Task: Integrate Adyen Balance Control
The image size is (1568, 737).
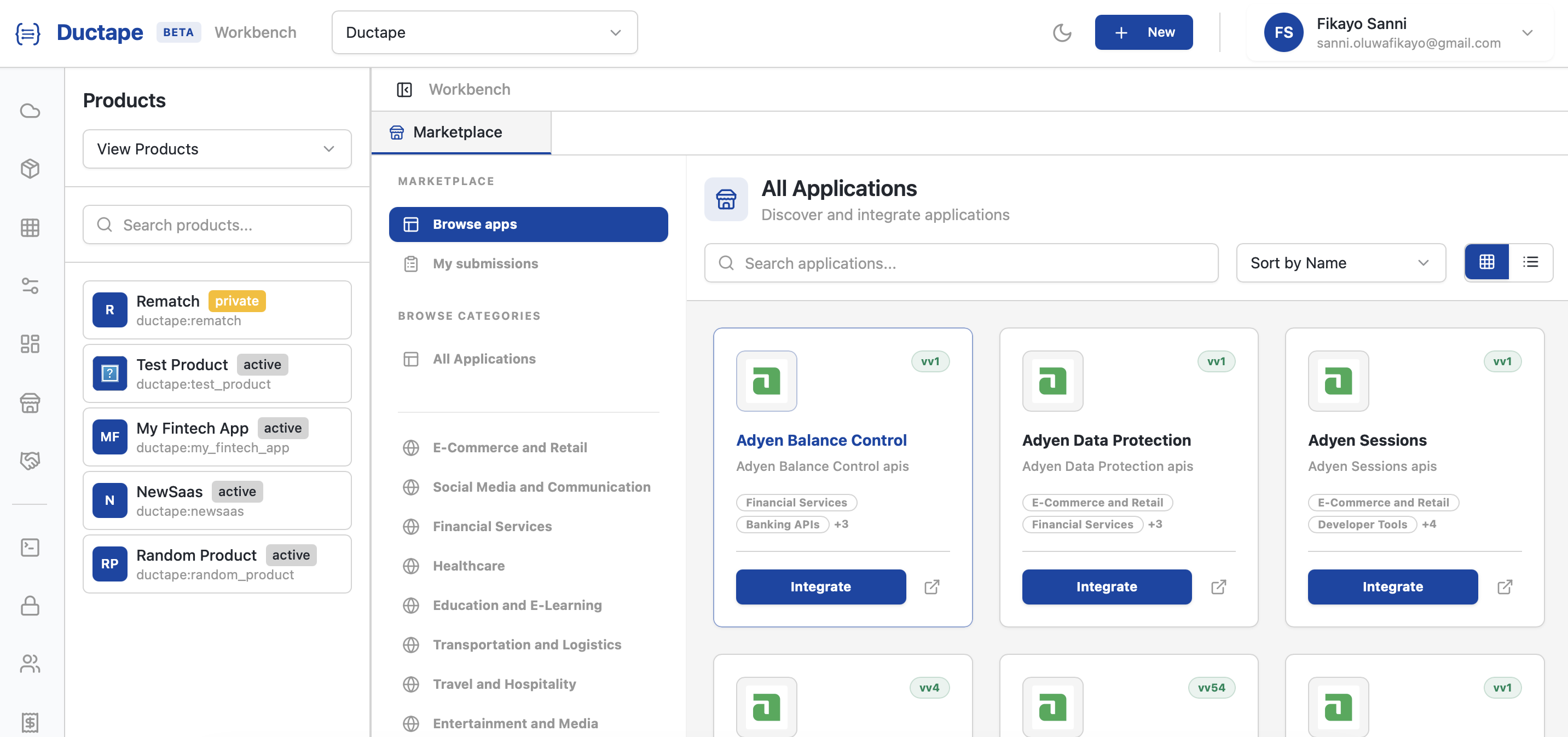Action: tap(820, 586)
